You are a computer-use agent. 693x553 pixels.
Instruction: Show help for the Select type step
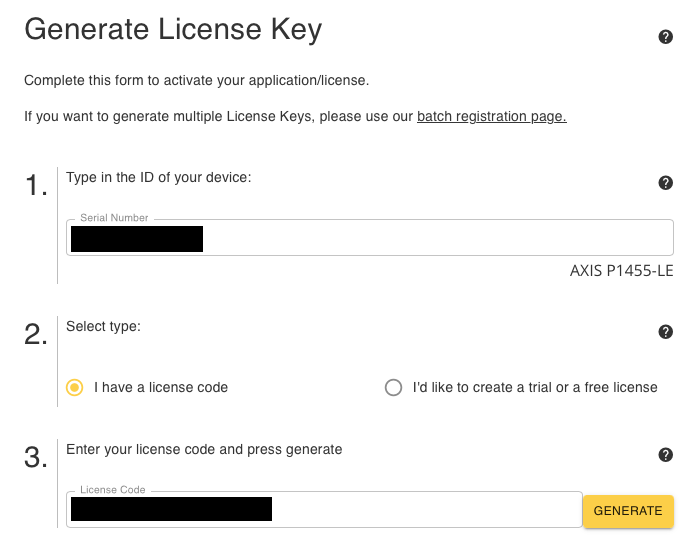pyautogui.click(x=665, y=333)
